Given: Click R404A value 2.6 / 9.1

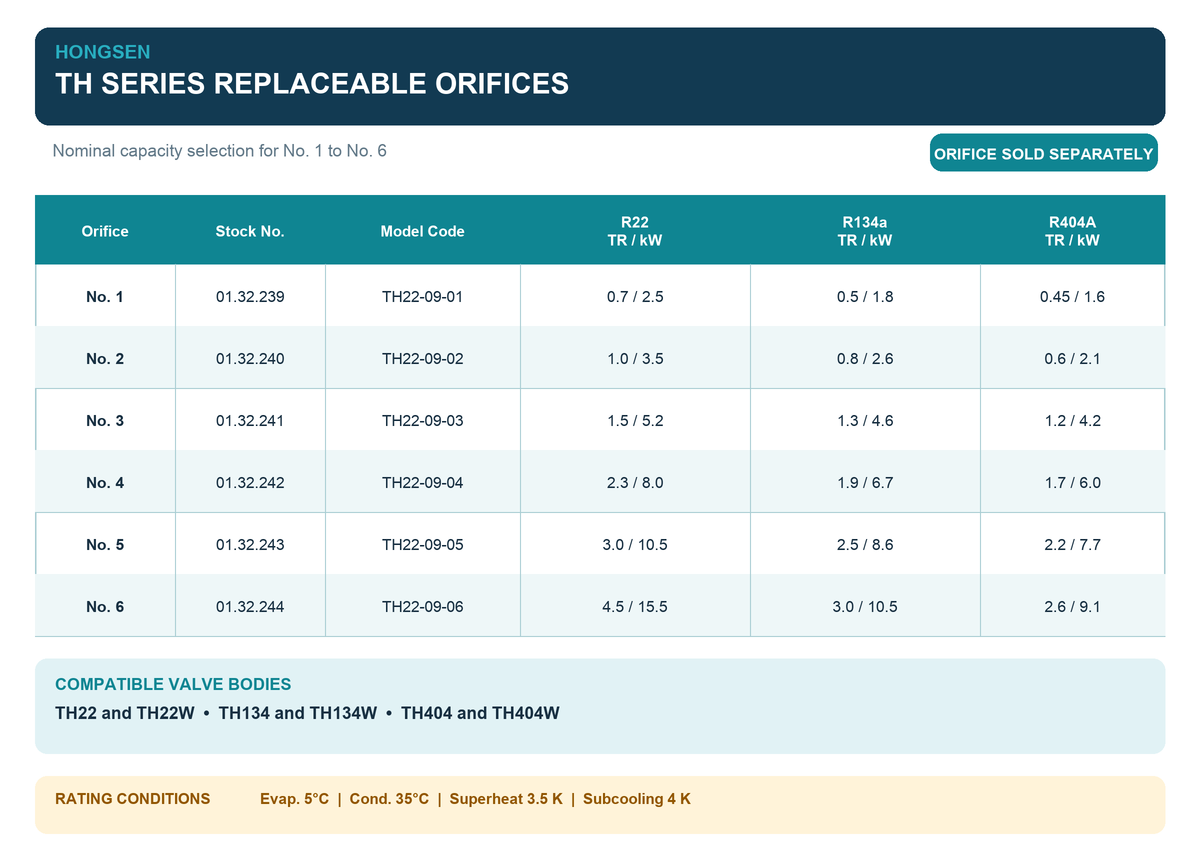Looking at the screenshot, I should pyautogui.click(x=1072, y=607).
